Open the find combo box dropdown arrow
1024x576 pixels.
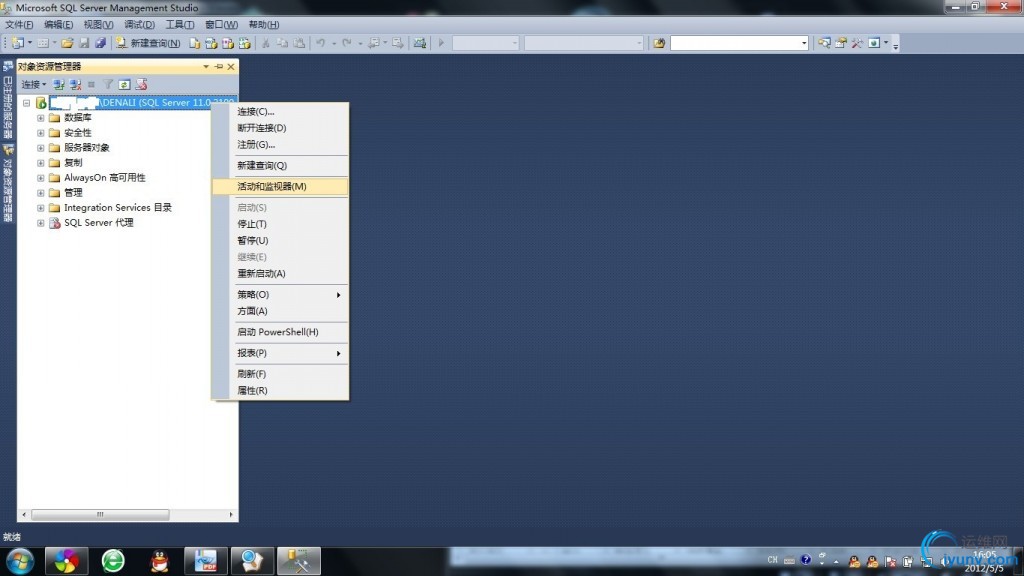[x=804, y=43]
